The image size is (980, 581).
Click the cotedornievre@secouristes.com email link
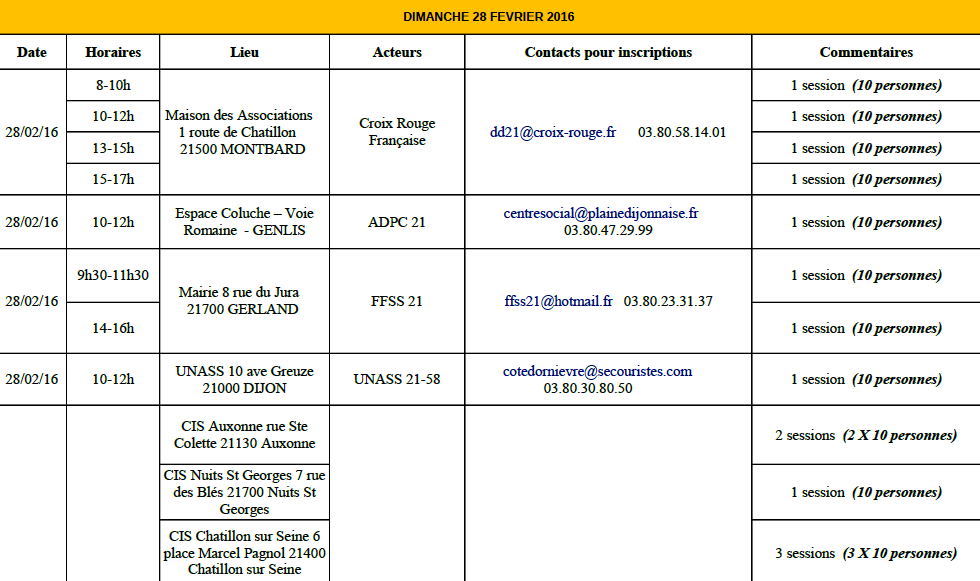pyautogui.click(x=598, y=371)
